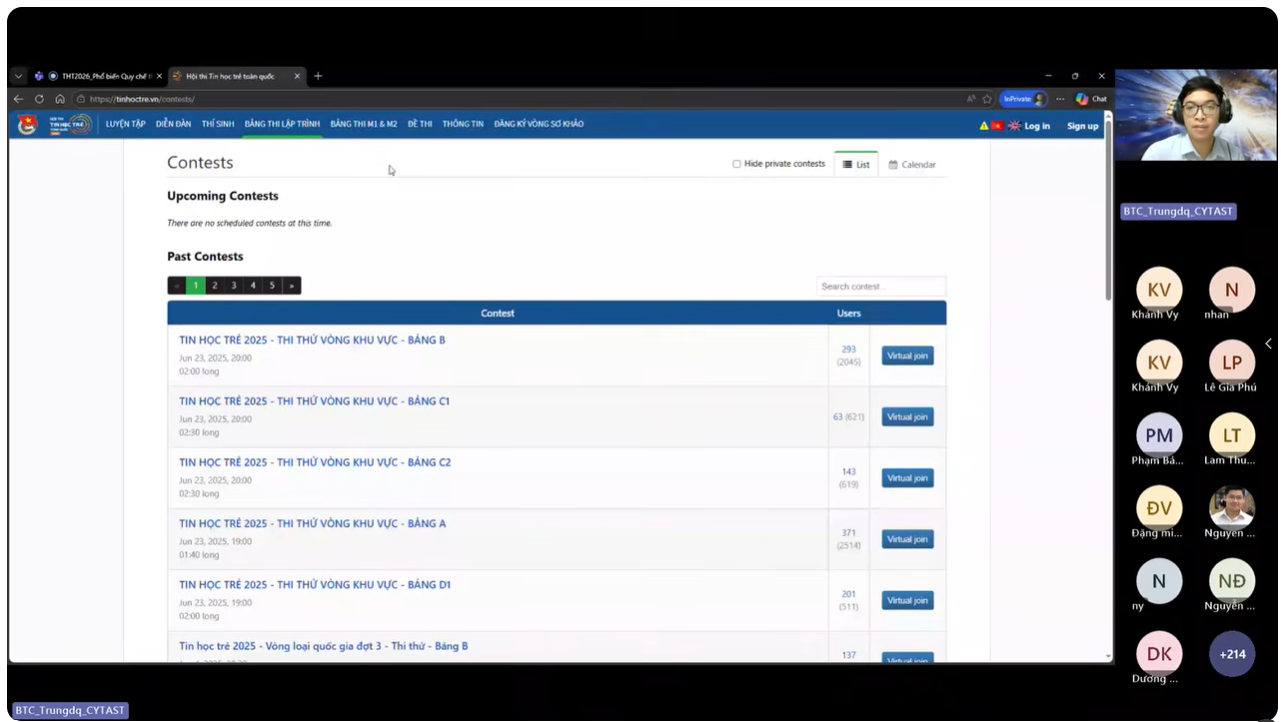Switch to Calendar view tab
This screenshot has height=722, width=1281.
(912, 165)
